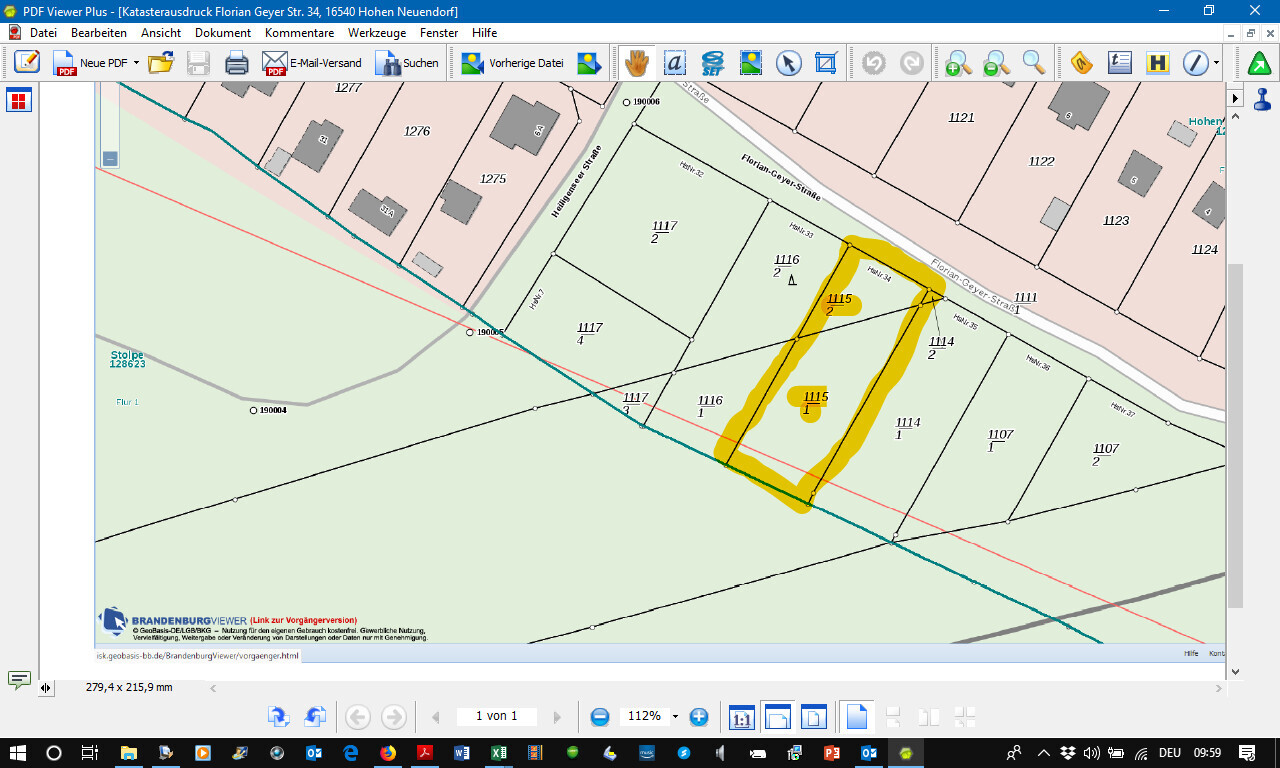The width and height of the screenshot is (1280, 768).
Task: Select the Hand pan tool
Action: (636, 63)
